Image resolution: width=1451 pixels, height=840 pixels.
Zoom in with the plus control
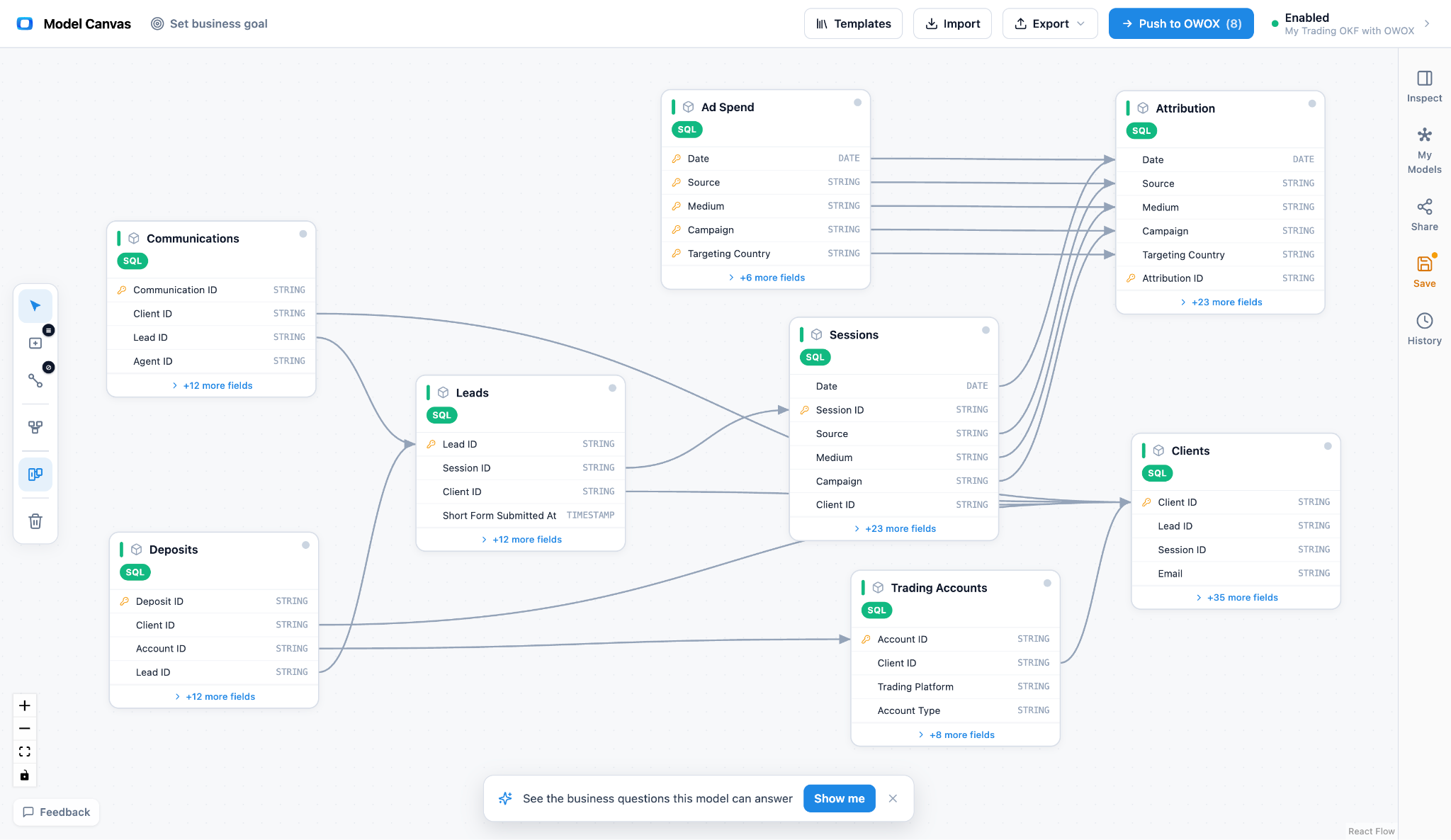click(x=25, y=705)
